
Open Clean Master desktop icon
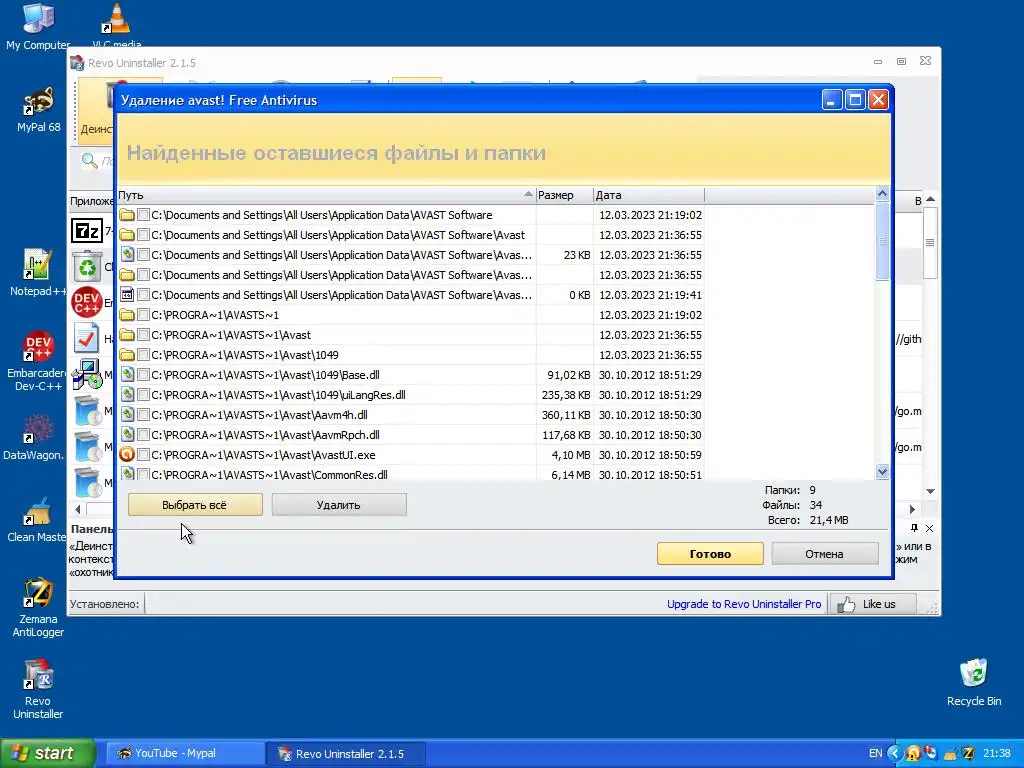tap(37, 519)
